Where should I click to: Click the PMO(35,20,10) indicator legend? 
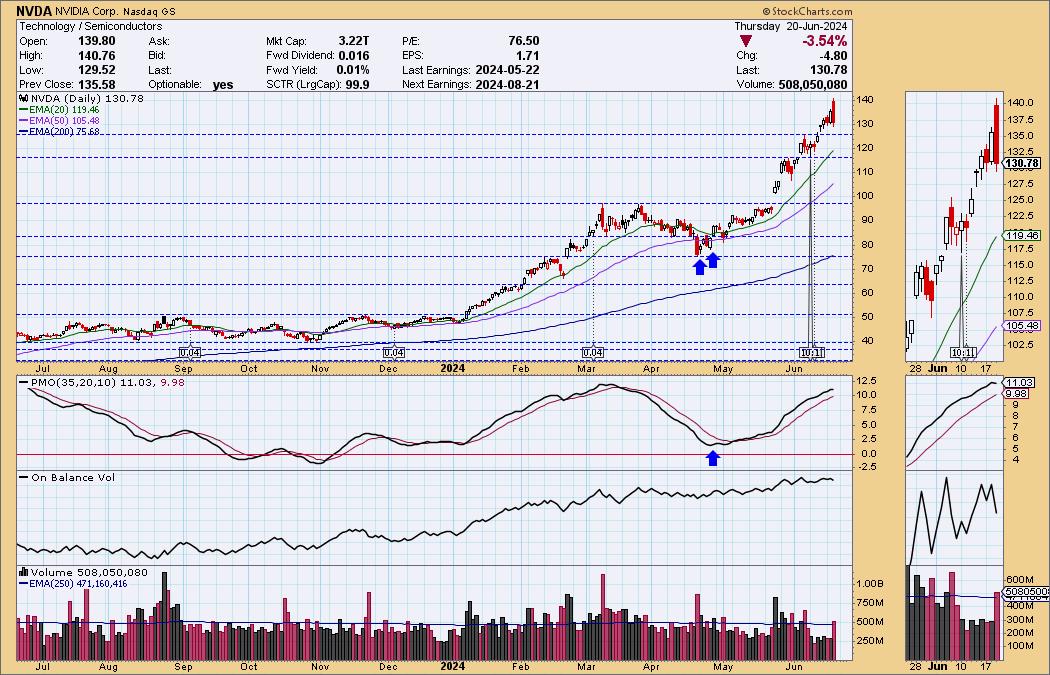click(102, 382)
